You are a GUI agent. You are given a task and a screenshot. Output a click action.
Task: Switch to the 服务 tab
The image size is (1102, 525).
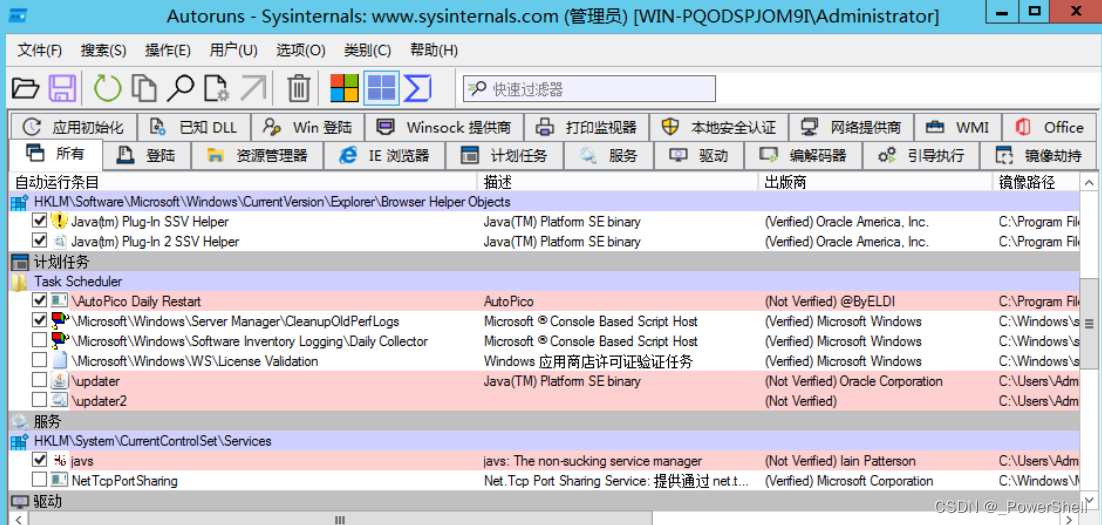(x=609, y=155)
